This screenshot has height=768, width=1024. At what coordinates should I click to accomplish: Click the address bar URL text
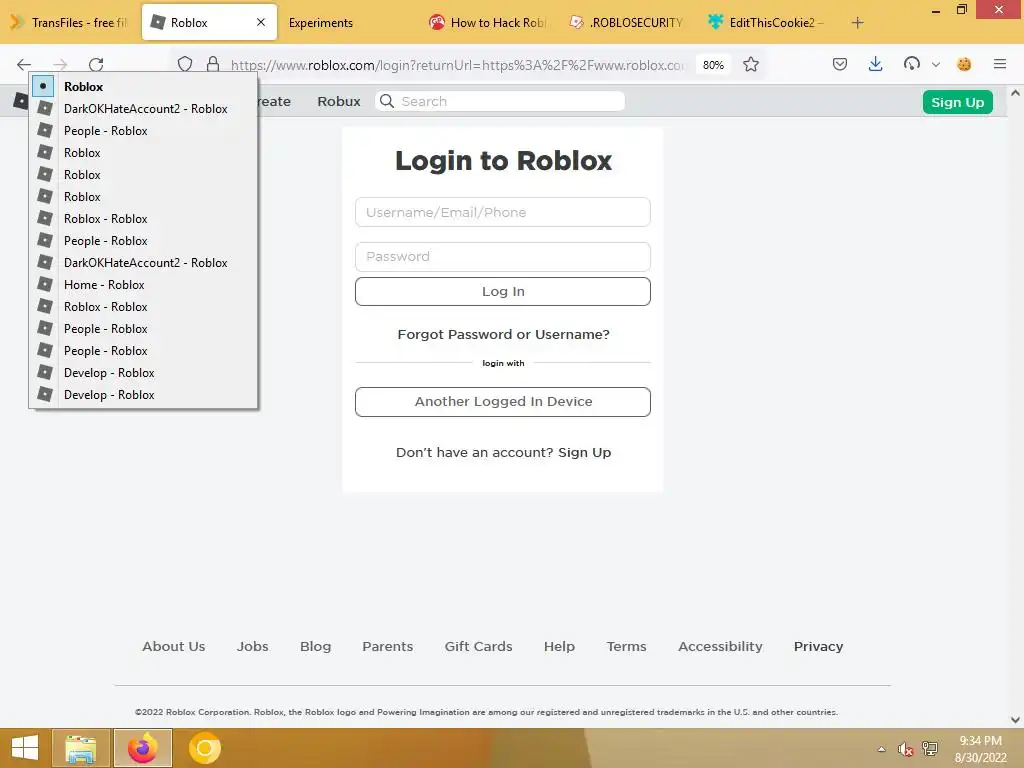click(x=458, y=65)
